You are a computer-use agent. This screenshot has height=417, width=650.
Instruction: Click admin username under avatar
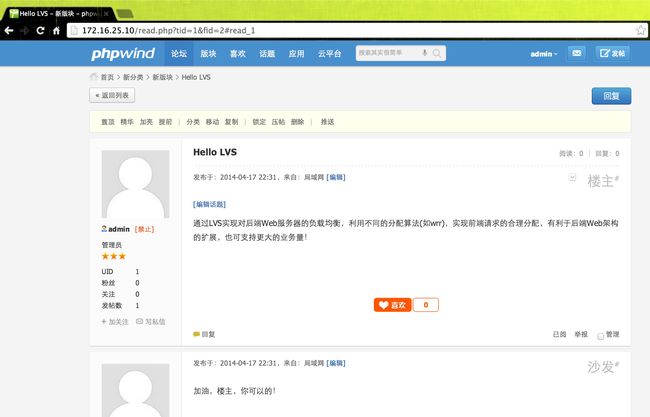(x=119, y=229)
